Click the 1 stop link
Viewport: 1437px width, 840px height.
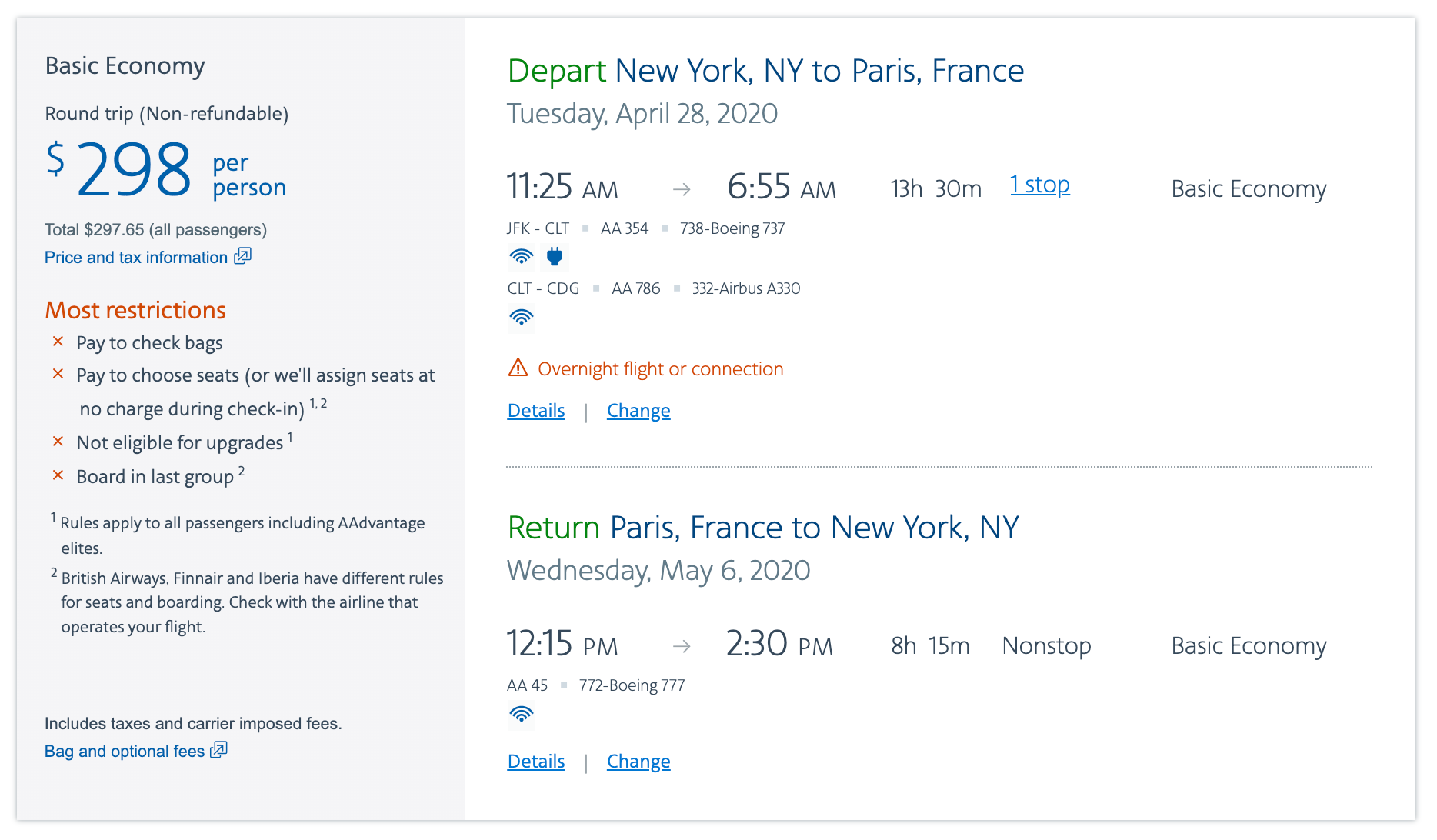point(1039,185)
